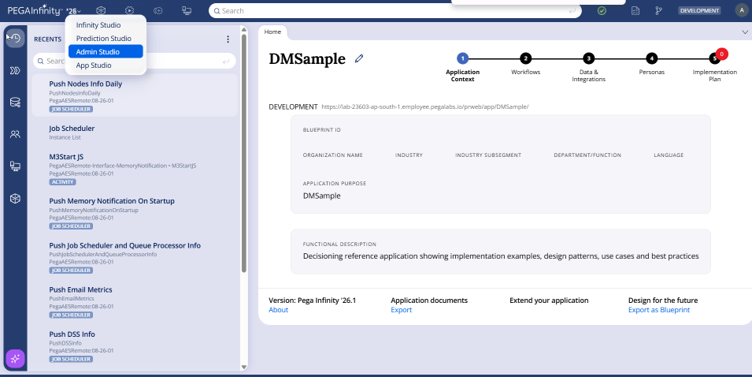Click the ACTIVITY tag under M3Start JS
752x377 pixels.
coord(62,182)
